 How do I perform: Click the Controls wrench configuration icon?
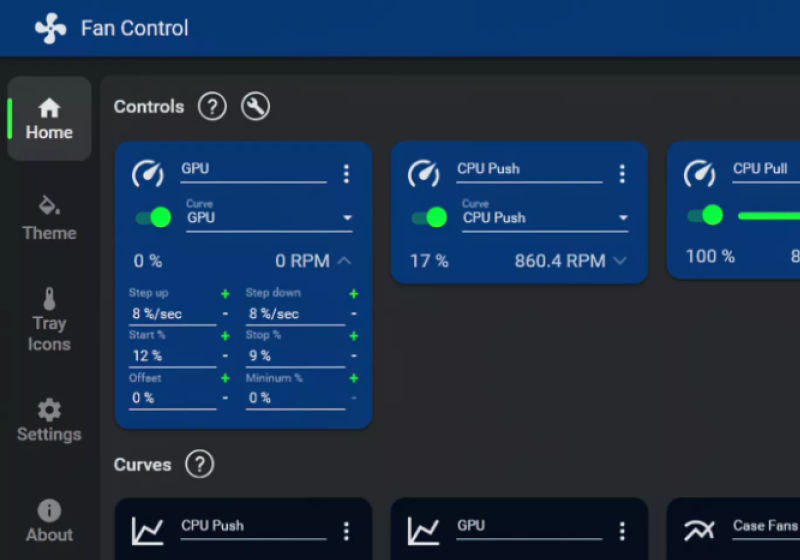(256, 107)
